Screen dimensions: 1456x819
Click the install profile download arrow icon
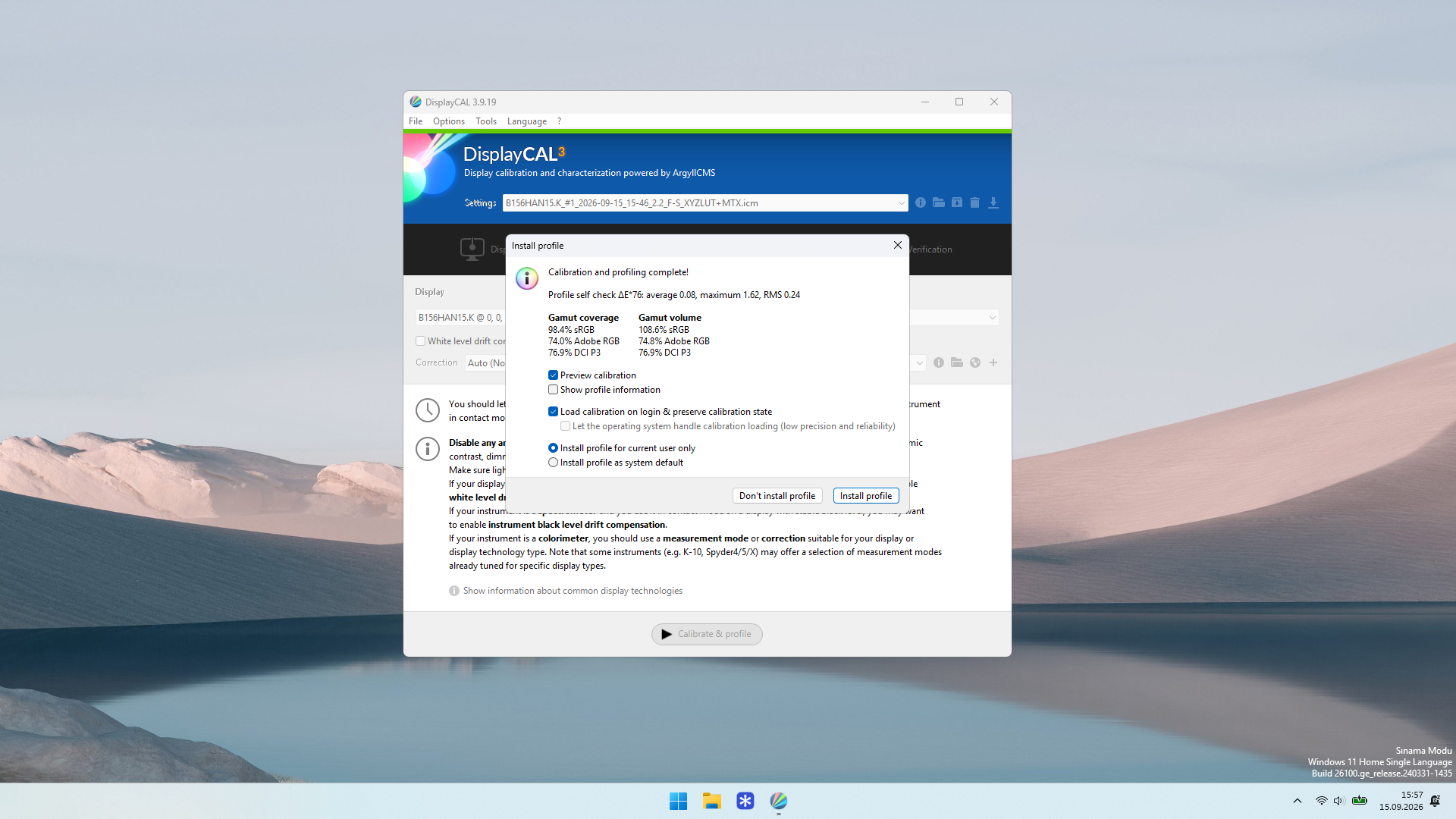[993, 202]
